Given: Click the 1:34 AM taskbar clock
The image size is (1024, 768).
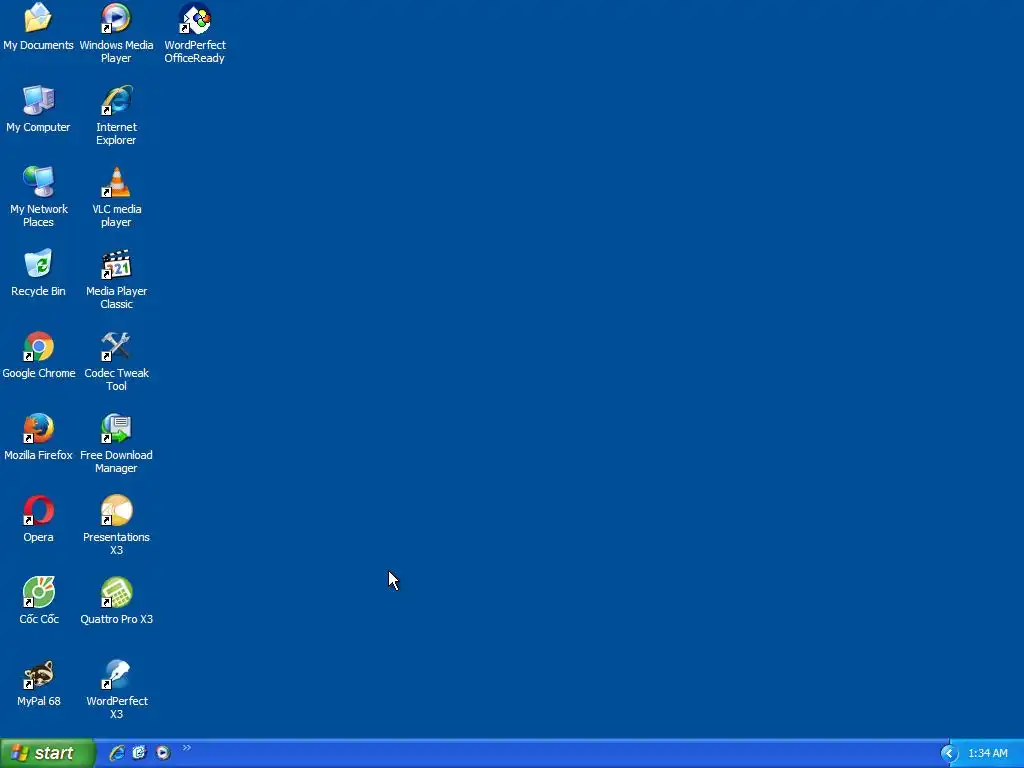Looking at the screenshot, I should pos(987,754).
